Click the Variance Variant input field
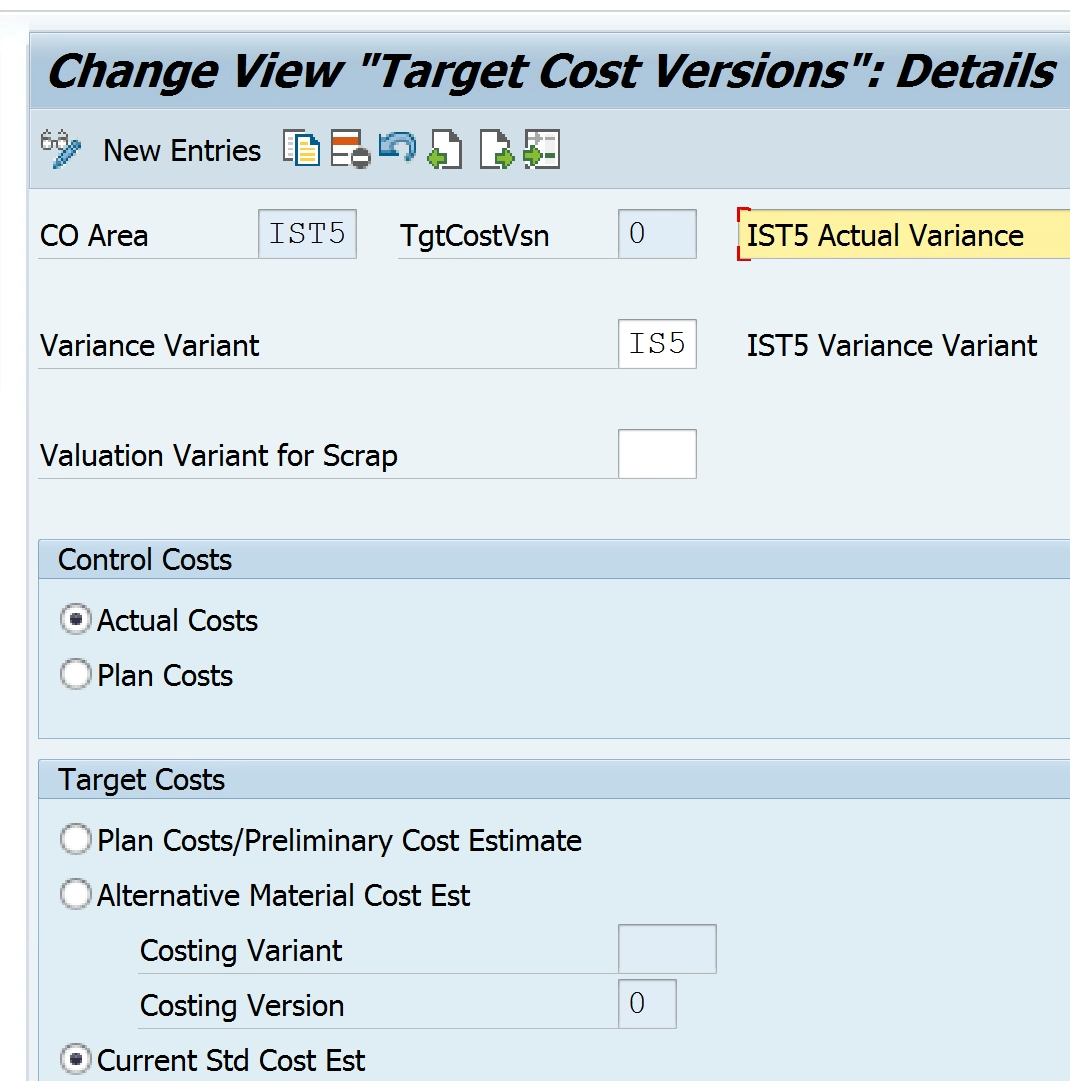The height and width of the screenshot is (1081, 1070). pos(657,345)
